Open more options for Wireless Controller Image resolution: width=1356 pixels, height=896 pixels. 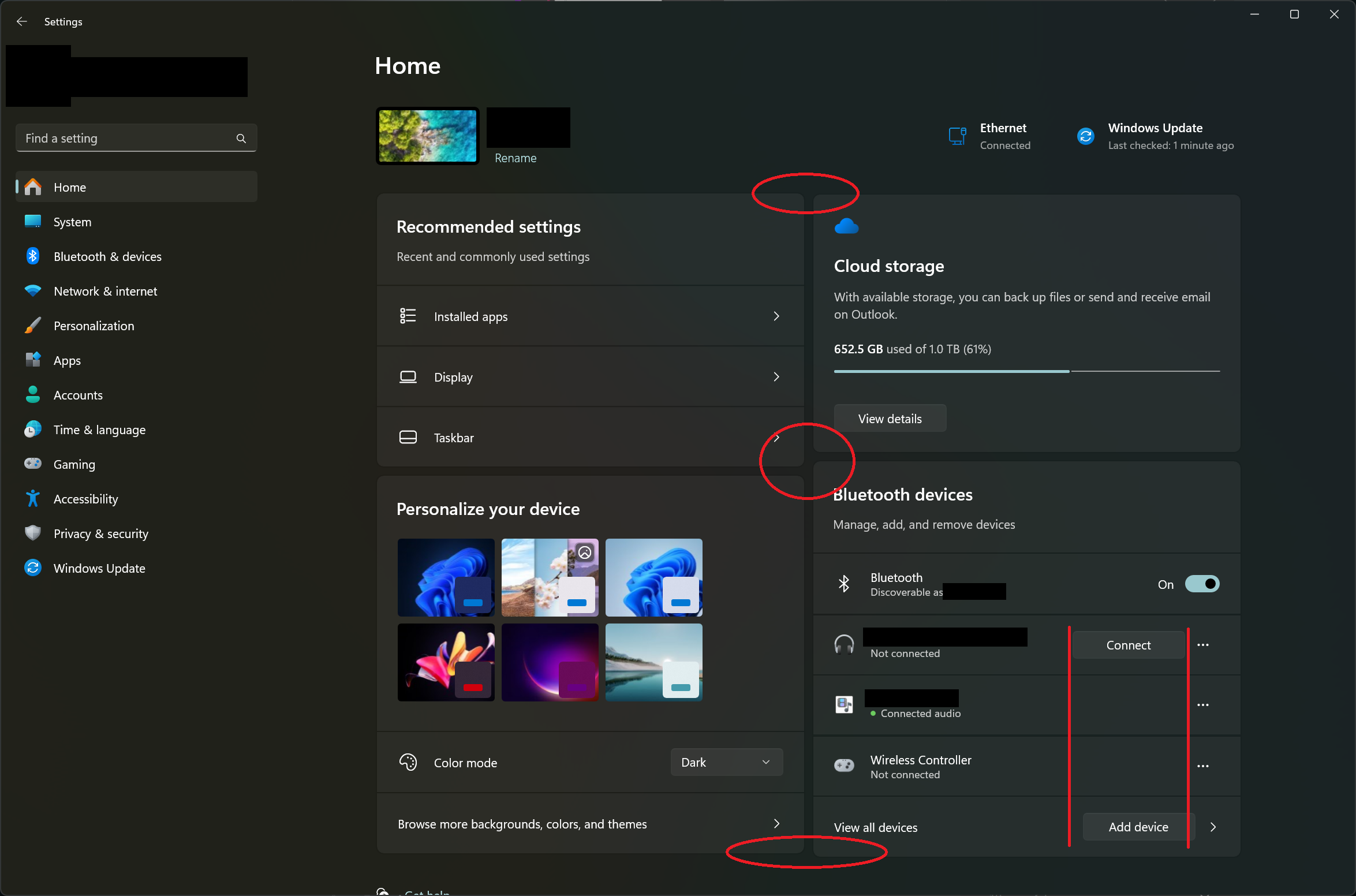click(x=1202, y=766)
